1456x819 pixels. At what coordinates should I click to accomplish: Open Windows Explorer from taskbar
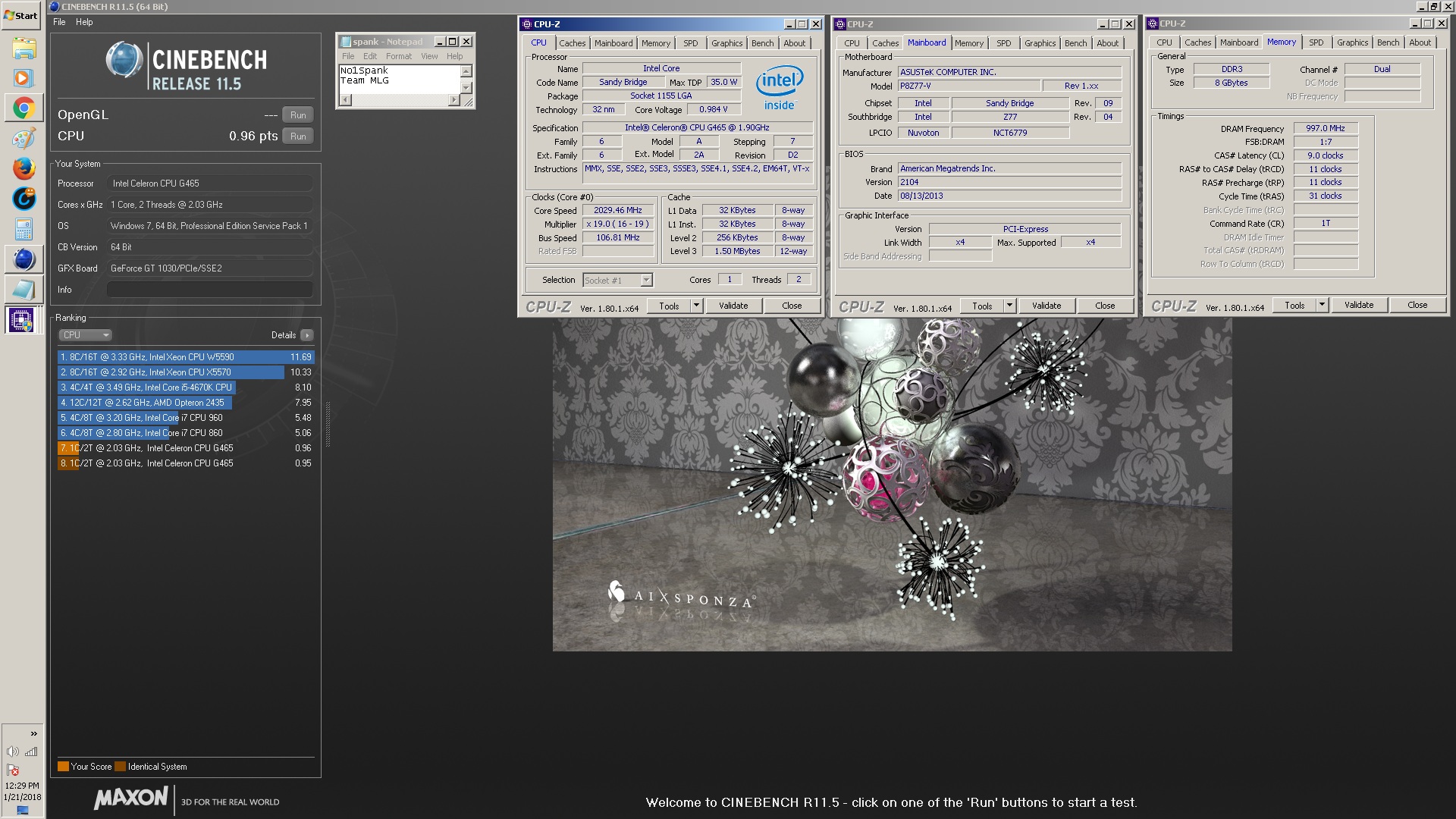click(24, 49)
